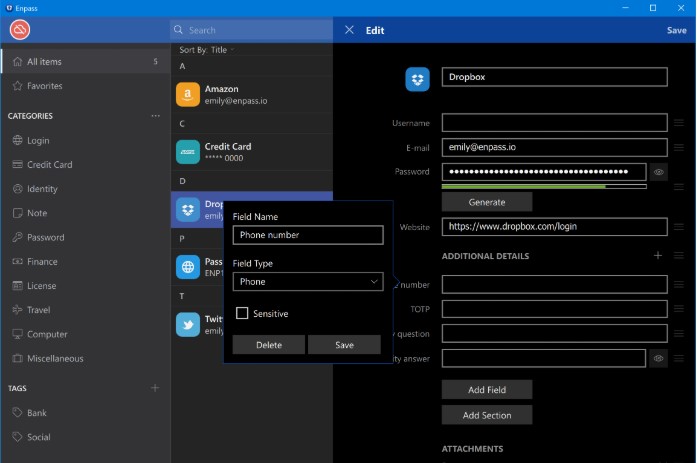Click the plus icon to add tag
The image size is (697, 463).
click(x=154, y=388)
